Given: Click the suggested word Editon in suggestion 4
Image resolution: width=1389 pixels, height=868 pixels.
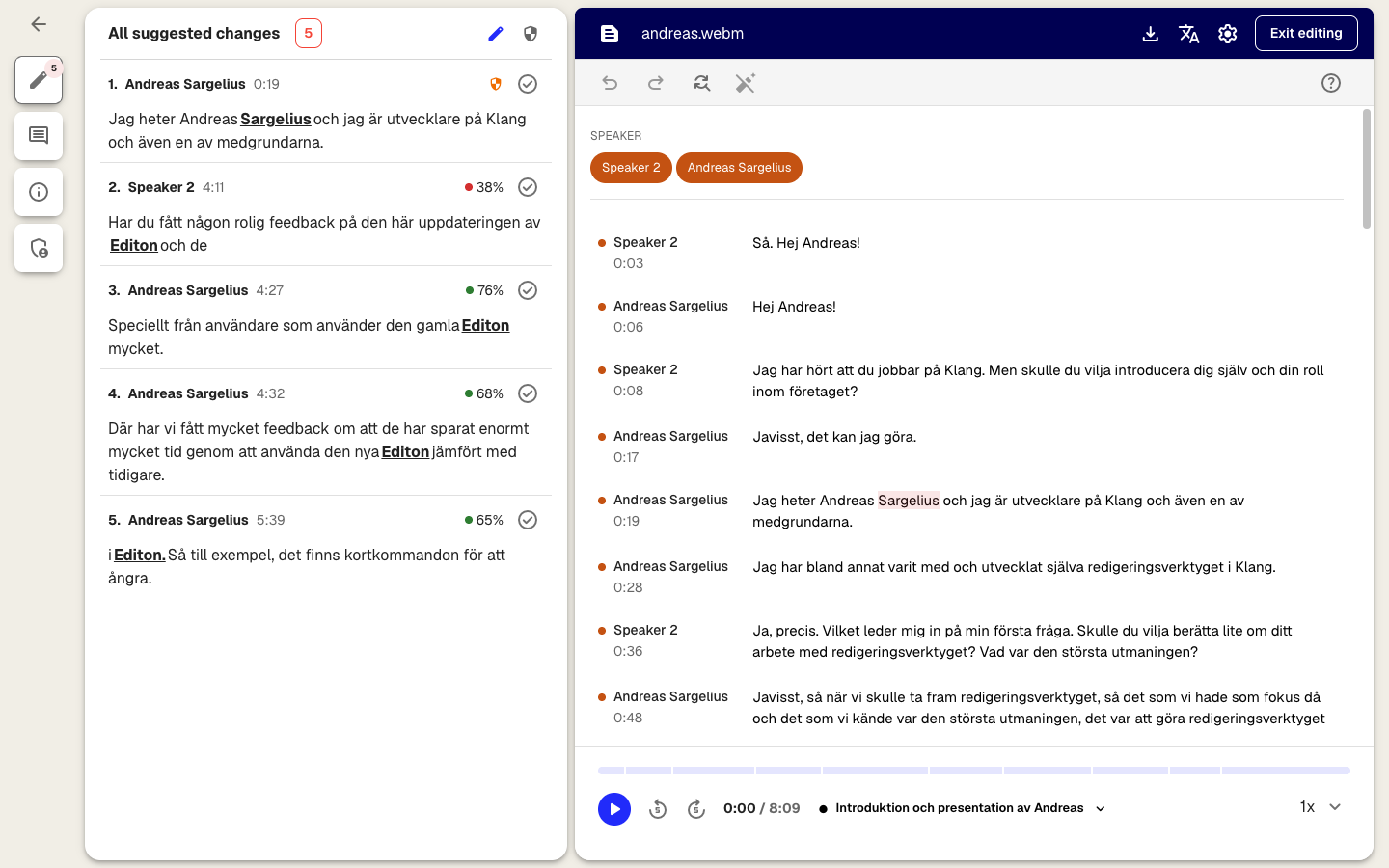Looking at the screenshot, I should coord(405,452).
